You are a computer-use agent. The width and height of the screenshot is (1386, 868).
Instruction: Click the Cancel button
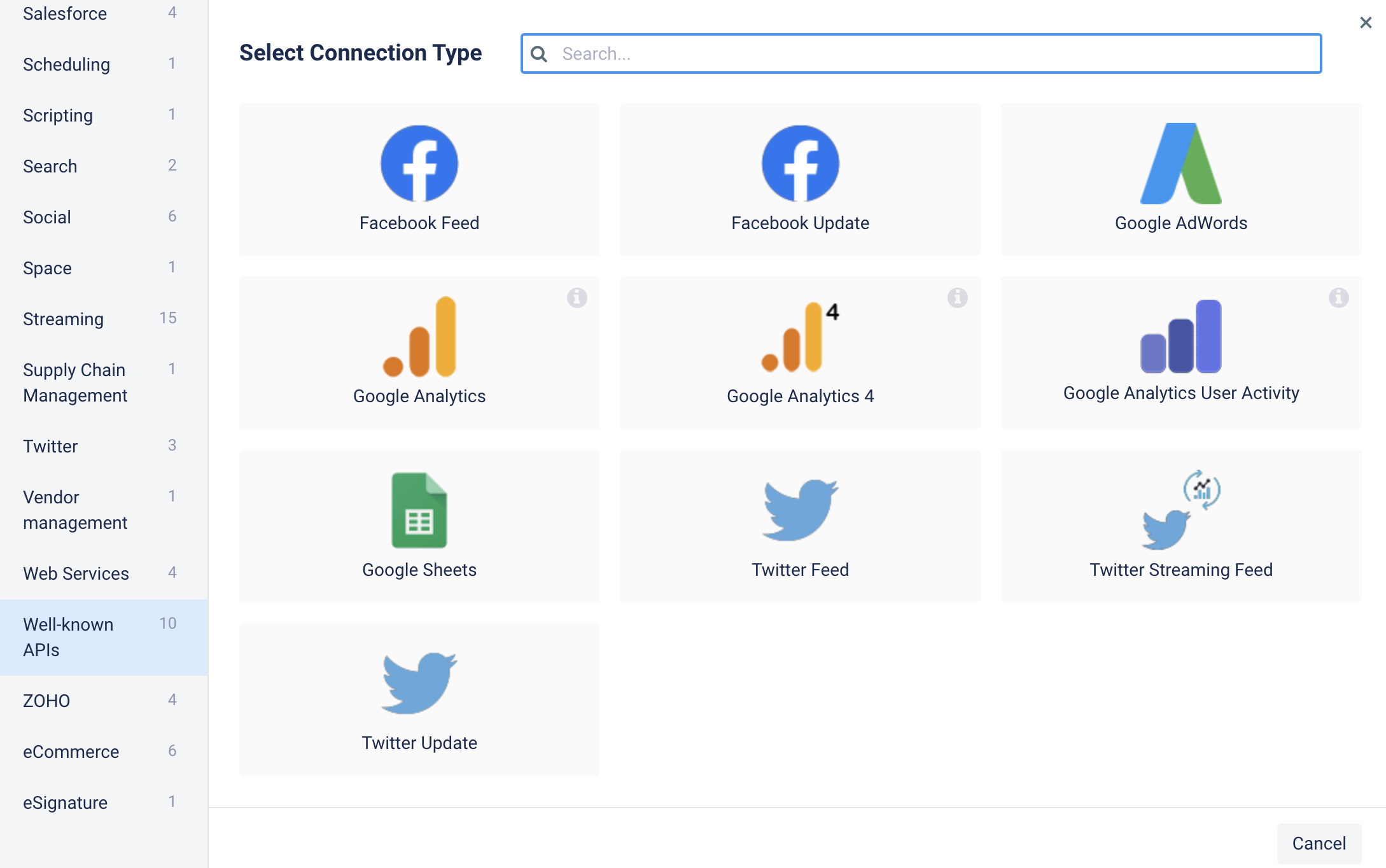point(1319,843)
